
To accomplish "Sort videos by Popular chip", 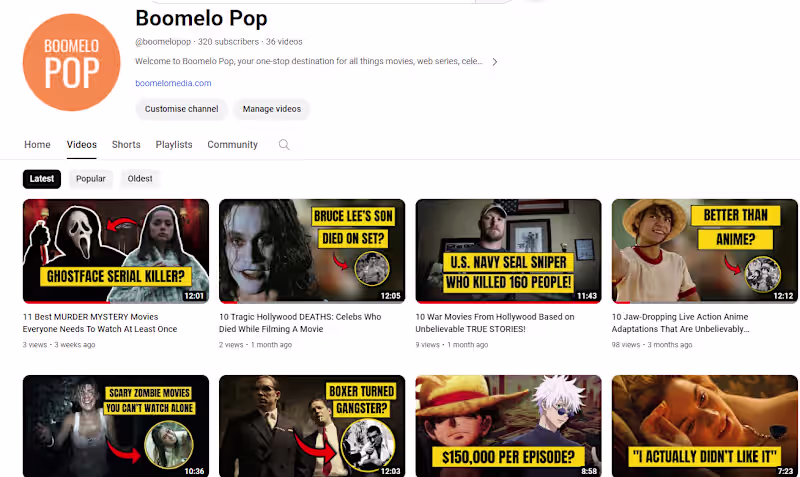I will pyautogui.click(x=90, y=179).
